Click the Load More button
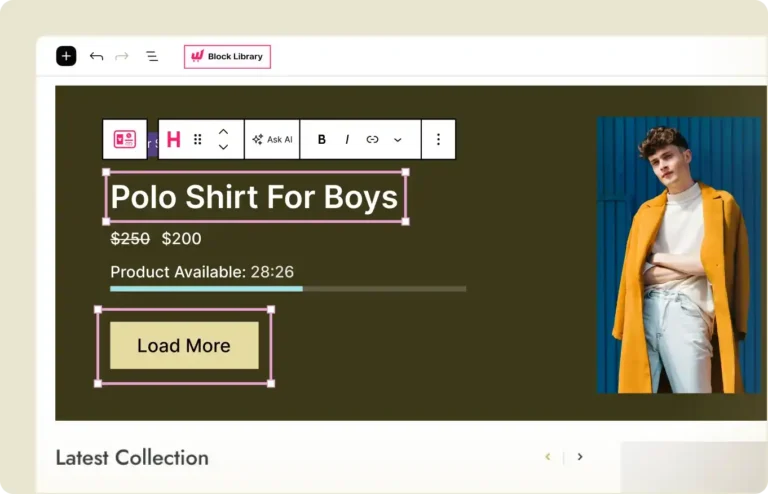 pos(184,346)
